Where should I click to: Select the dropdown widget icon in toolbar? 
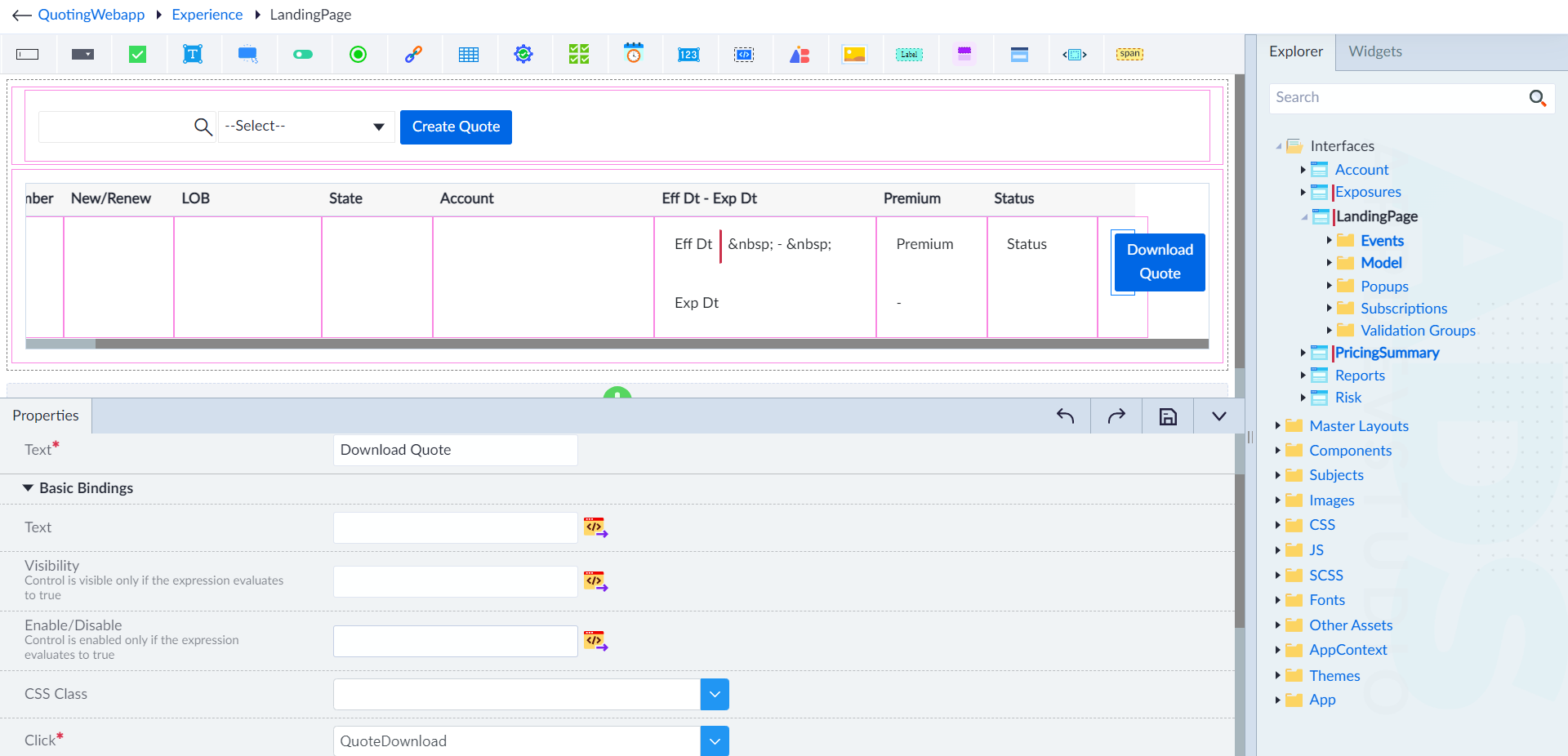(82, 55)
